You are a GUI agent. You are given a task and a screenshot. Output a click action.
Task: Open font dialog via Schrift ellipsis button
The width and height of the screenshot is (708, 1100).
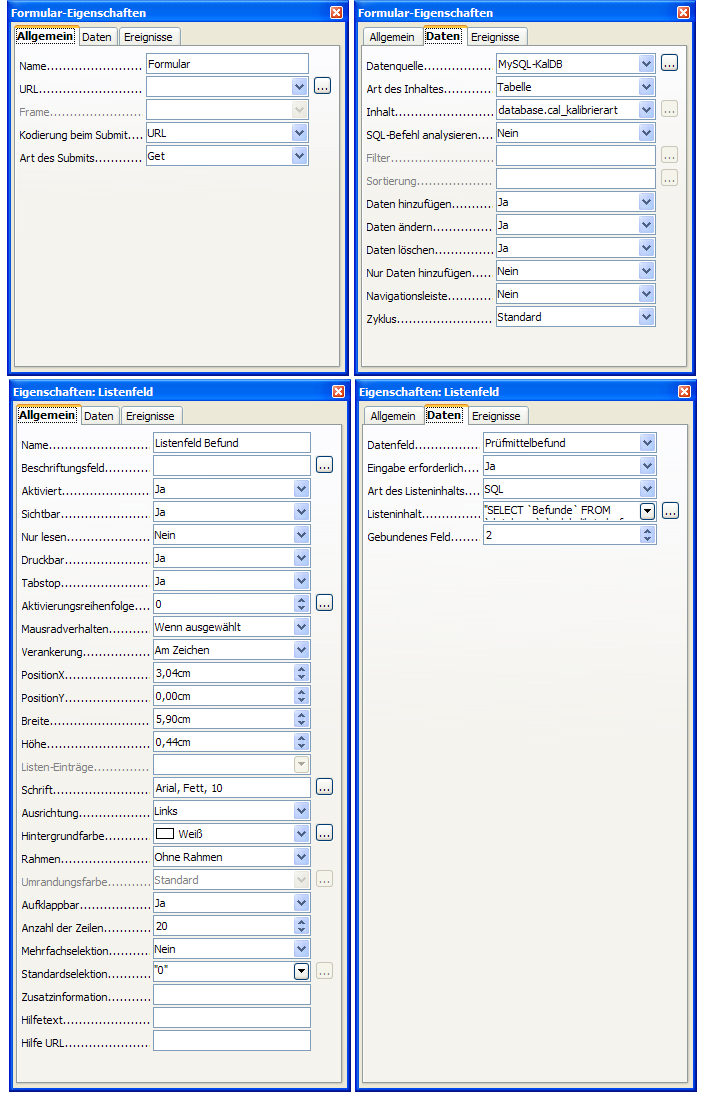324,787
